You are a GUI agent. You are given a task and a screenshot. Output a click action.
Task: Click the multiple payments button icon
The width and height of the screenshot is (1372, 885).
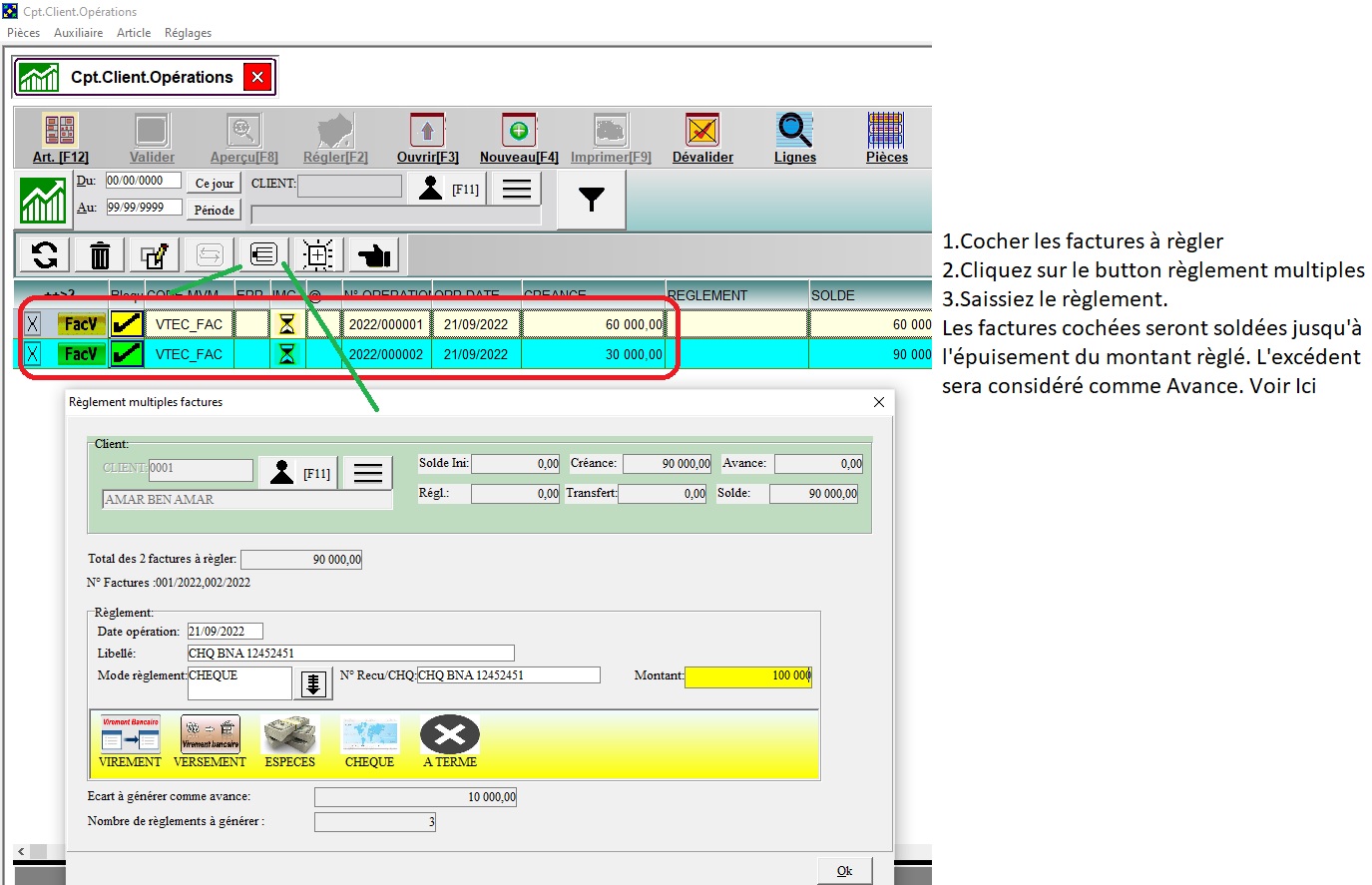263,255
